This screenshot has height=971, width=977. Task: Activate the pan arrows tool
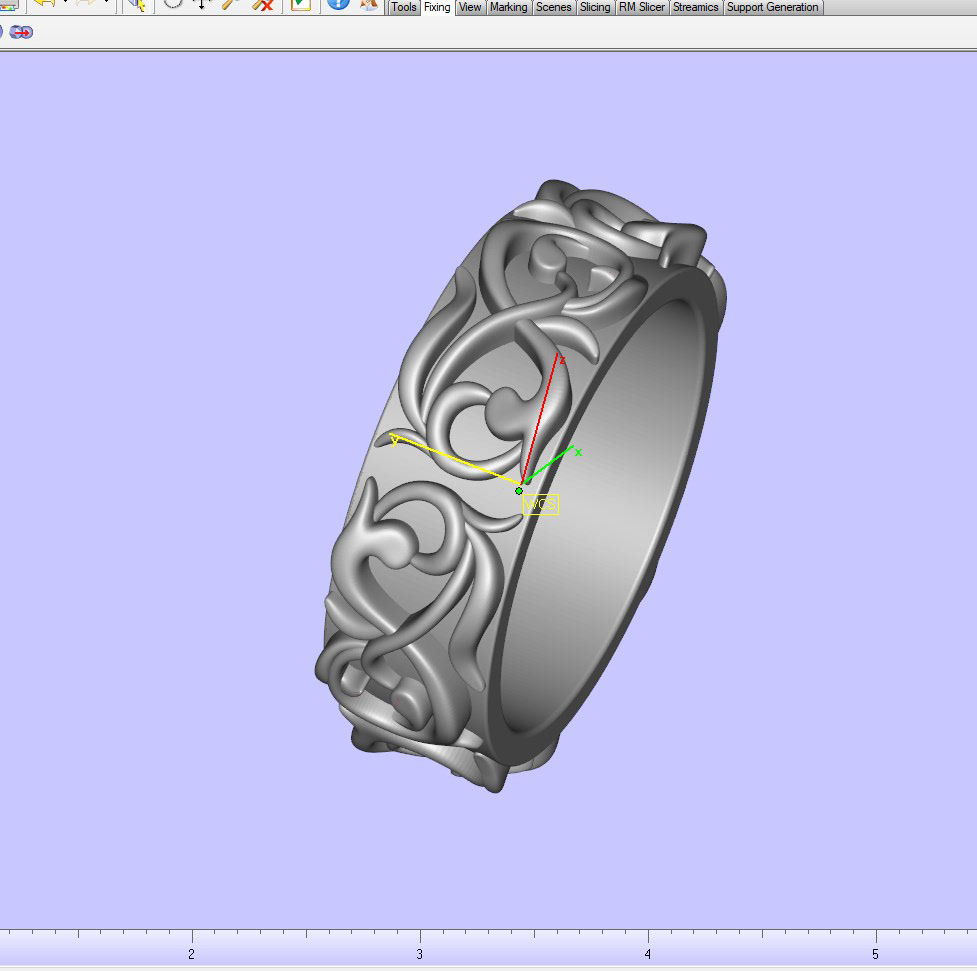(202, 4)
